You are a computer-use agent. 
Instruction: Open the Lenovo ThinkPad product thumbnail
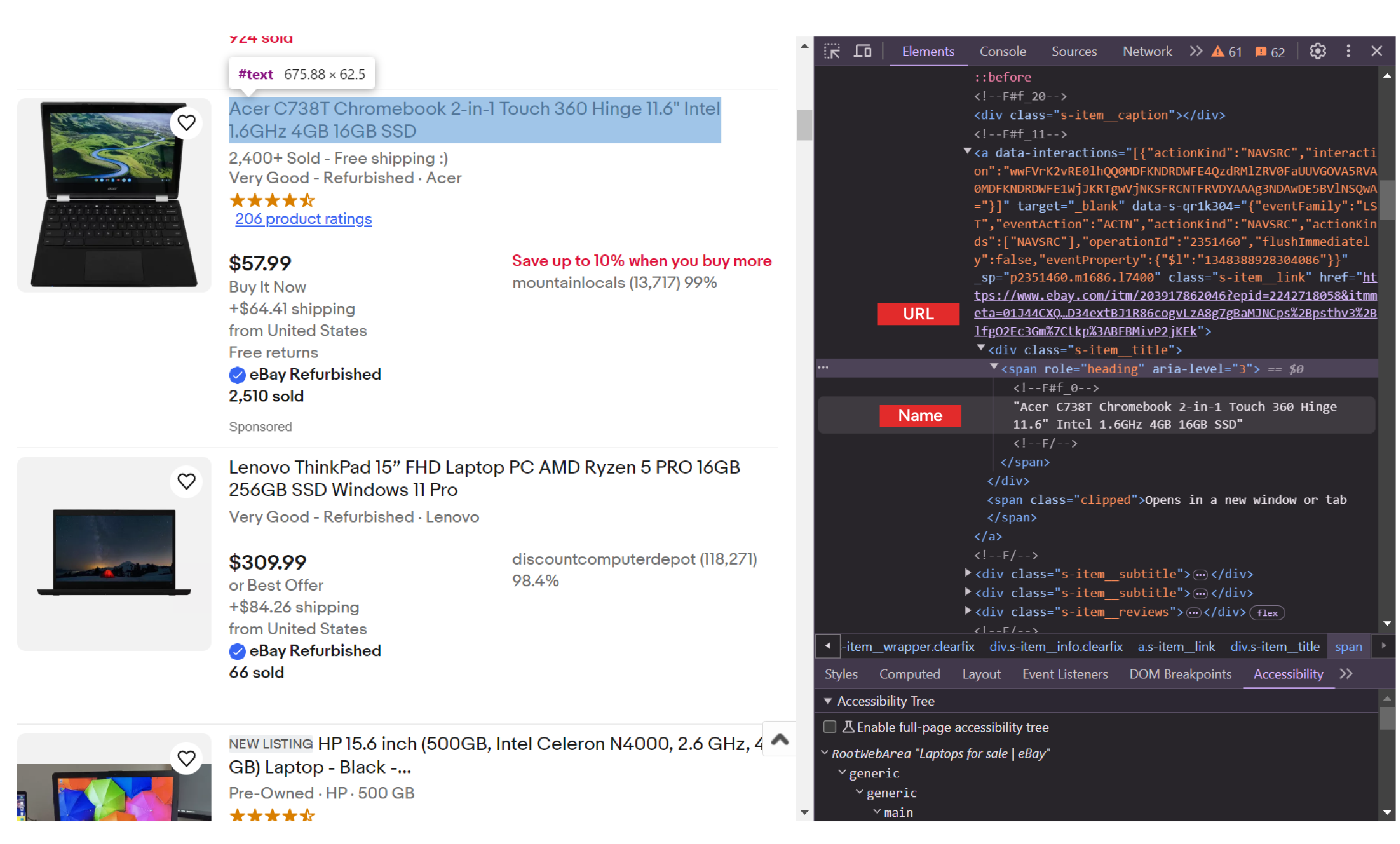114,553
